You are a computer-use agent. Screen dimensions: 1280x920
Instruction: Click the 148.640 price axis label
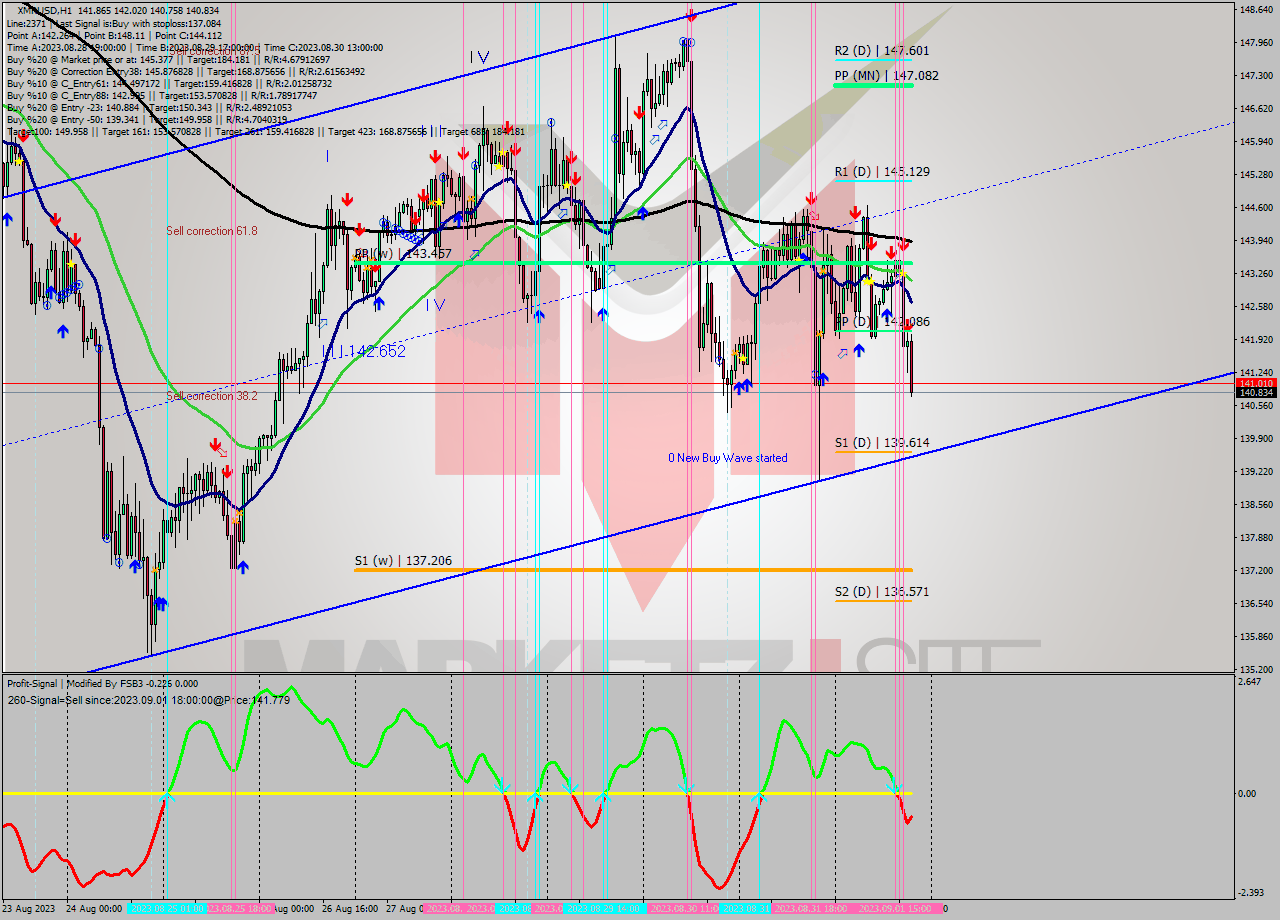click(1256, 10)
